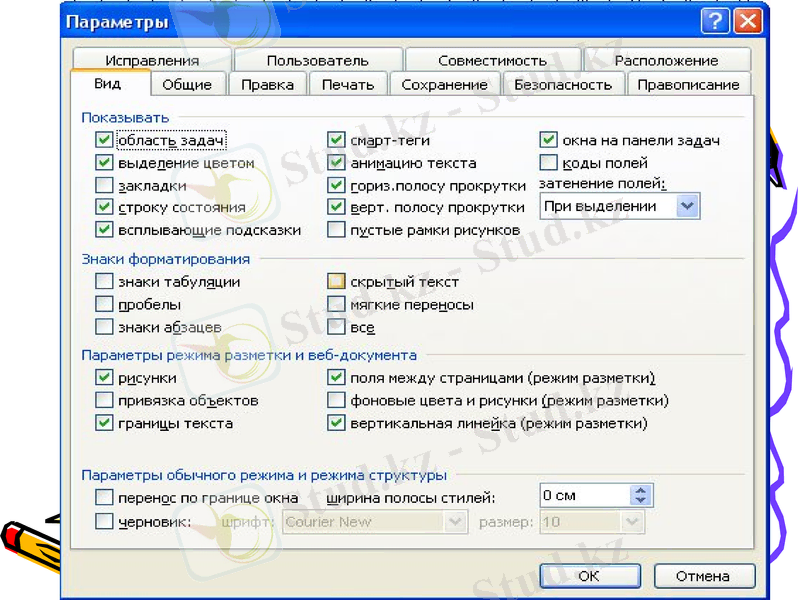Enable 'перенос по границе окна' option

coord(104,497)
